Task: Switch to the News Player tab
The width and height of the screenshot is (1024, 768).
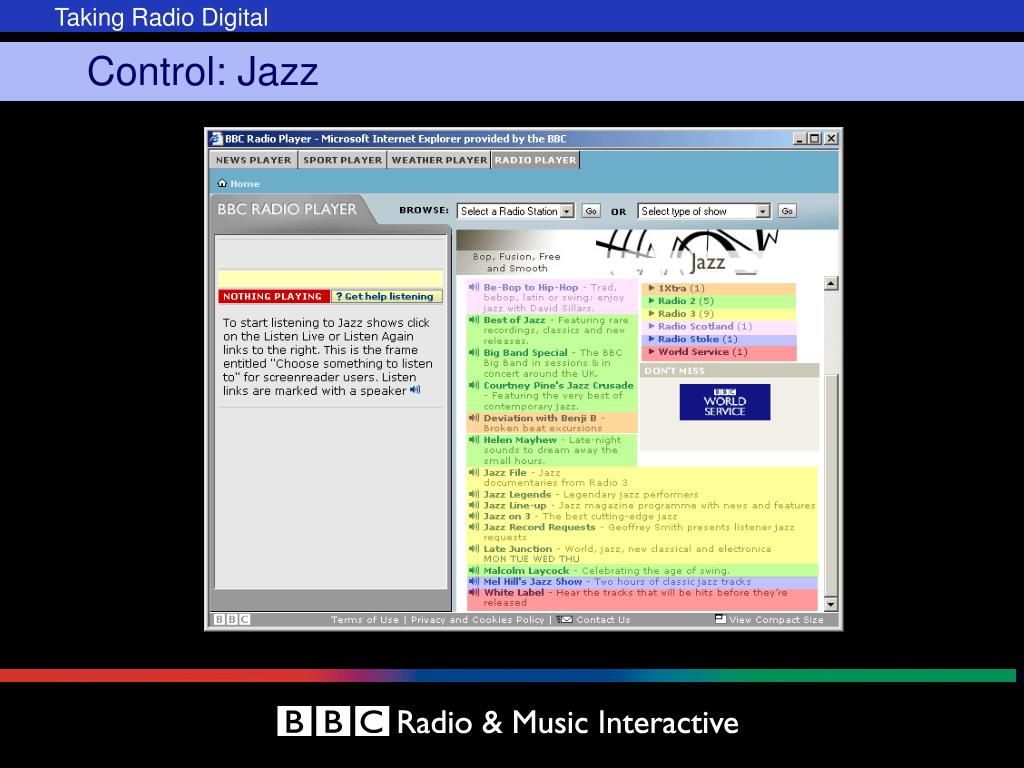Action: pyautogui.click(x=253, y=160)
